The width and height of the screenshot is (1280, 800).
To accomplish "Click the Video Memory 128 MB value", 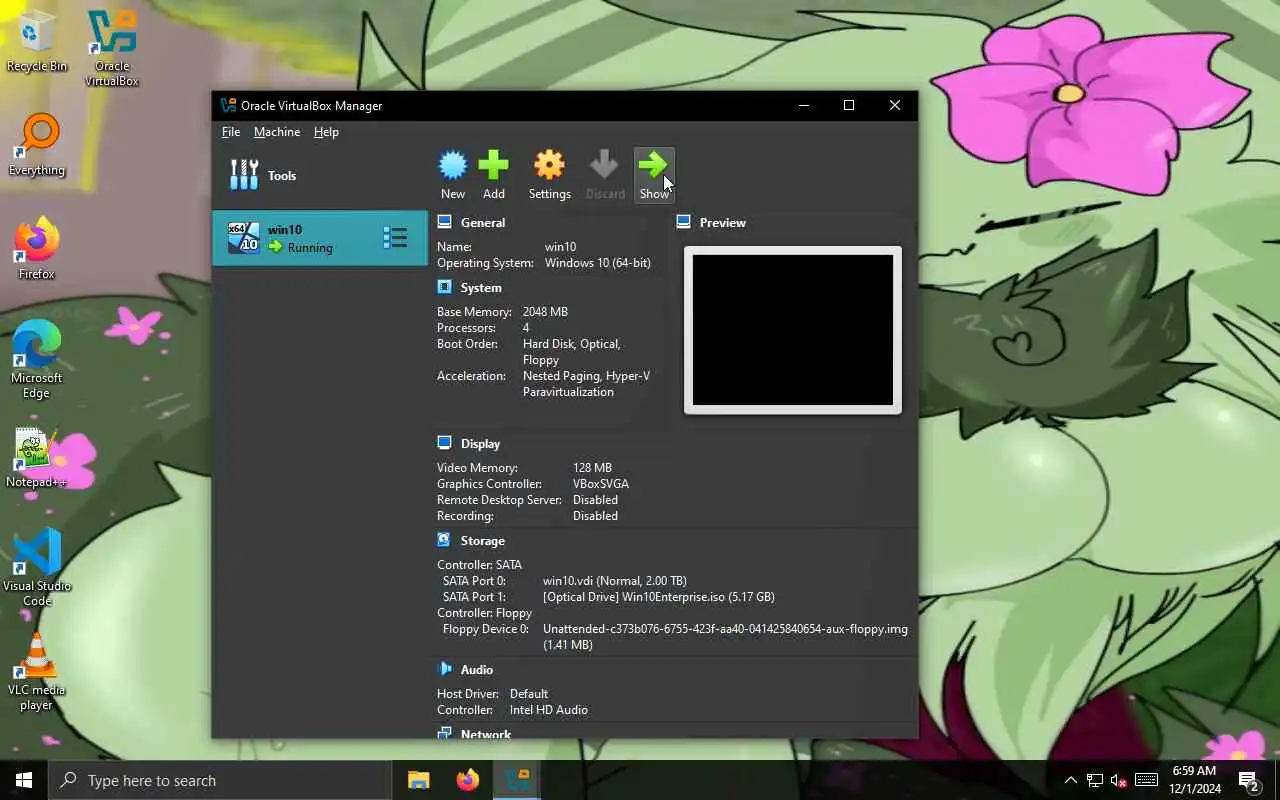I will (592, 468).
